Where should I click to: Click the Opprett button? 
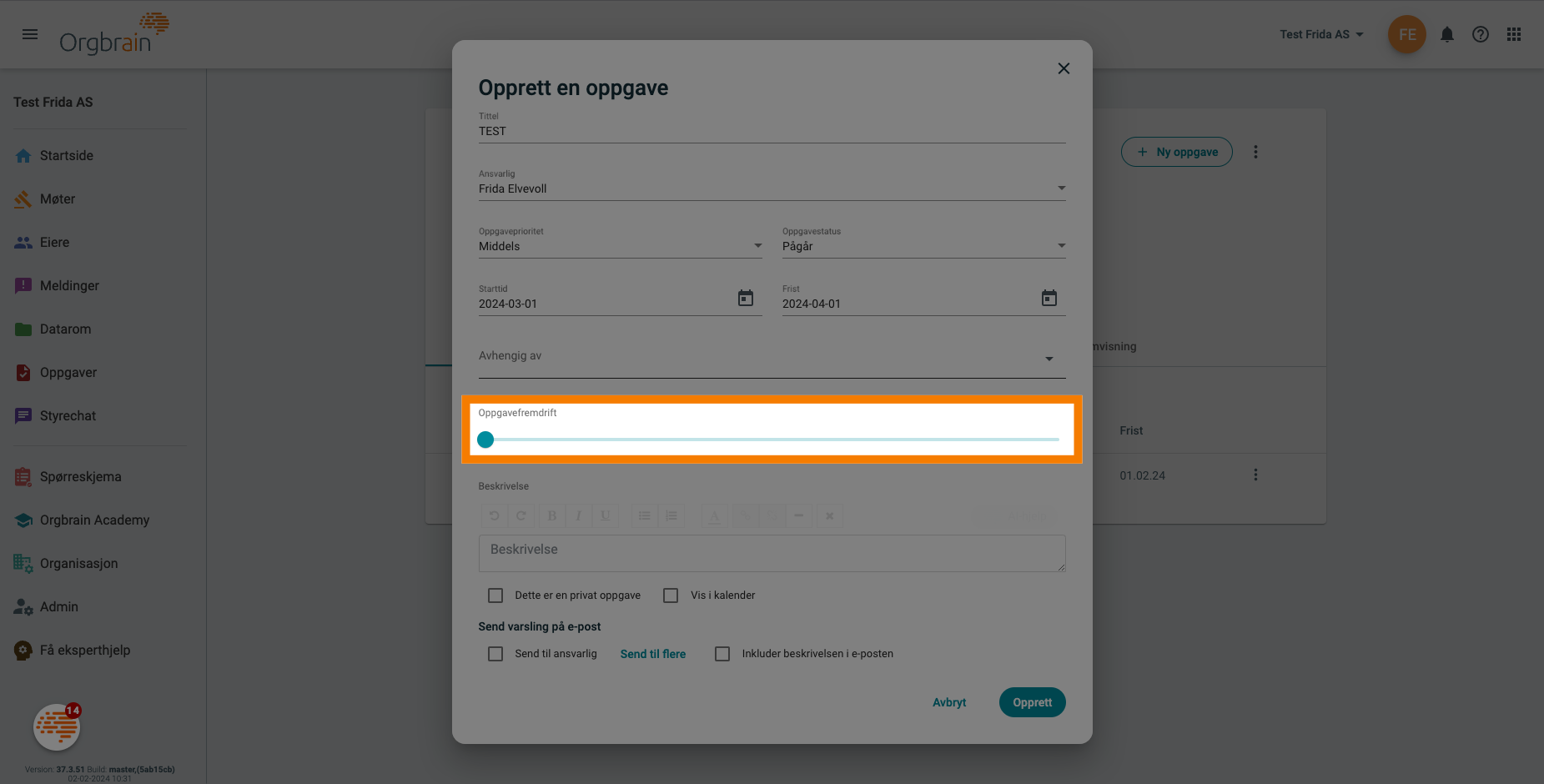tap(1032, 702)
